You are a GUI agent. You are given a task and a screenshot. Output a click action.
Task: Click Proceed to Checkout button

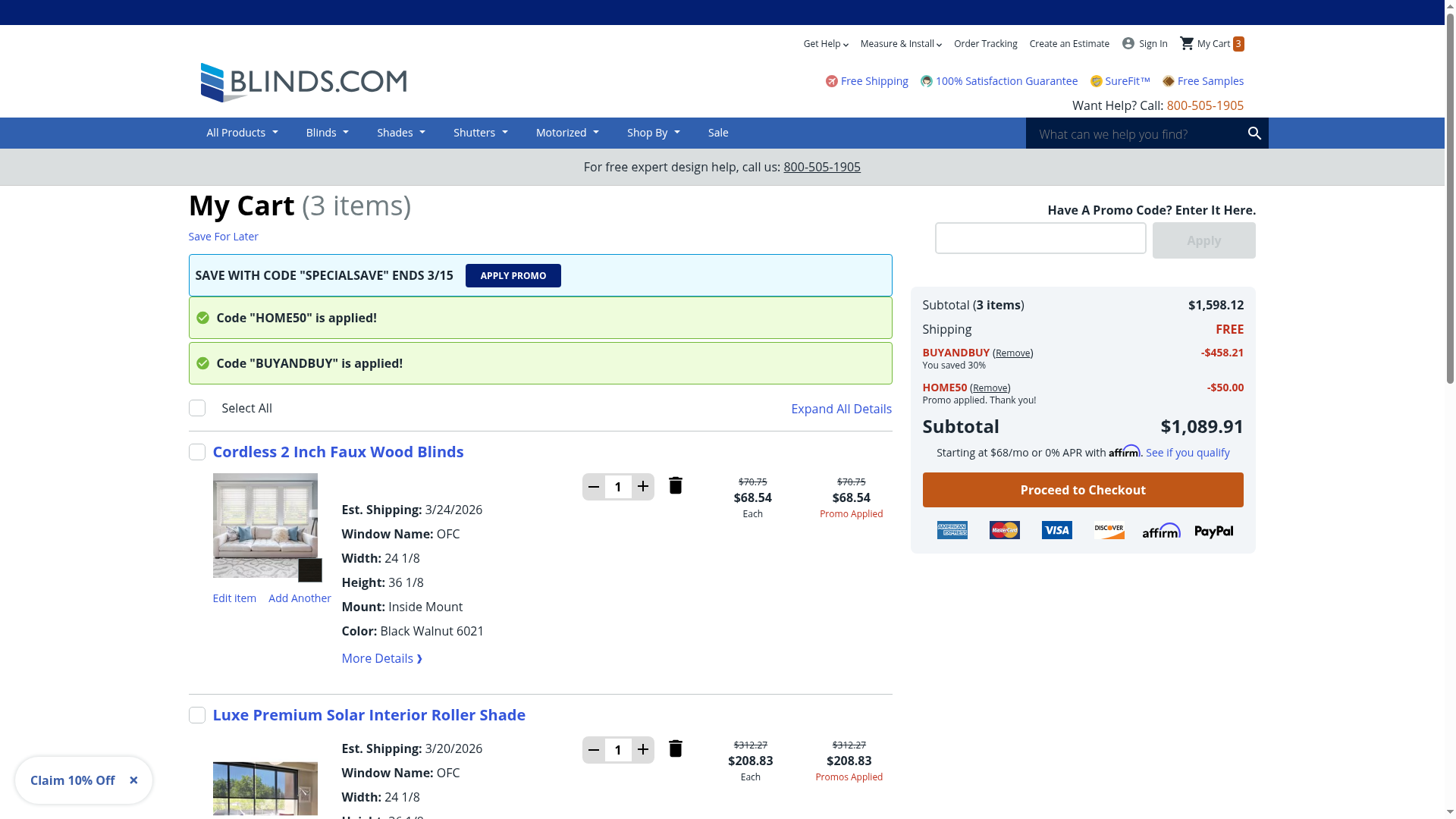[1082, 490]
